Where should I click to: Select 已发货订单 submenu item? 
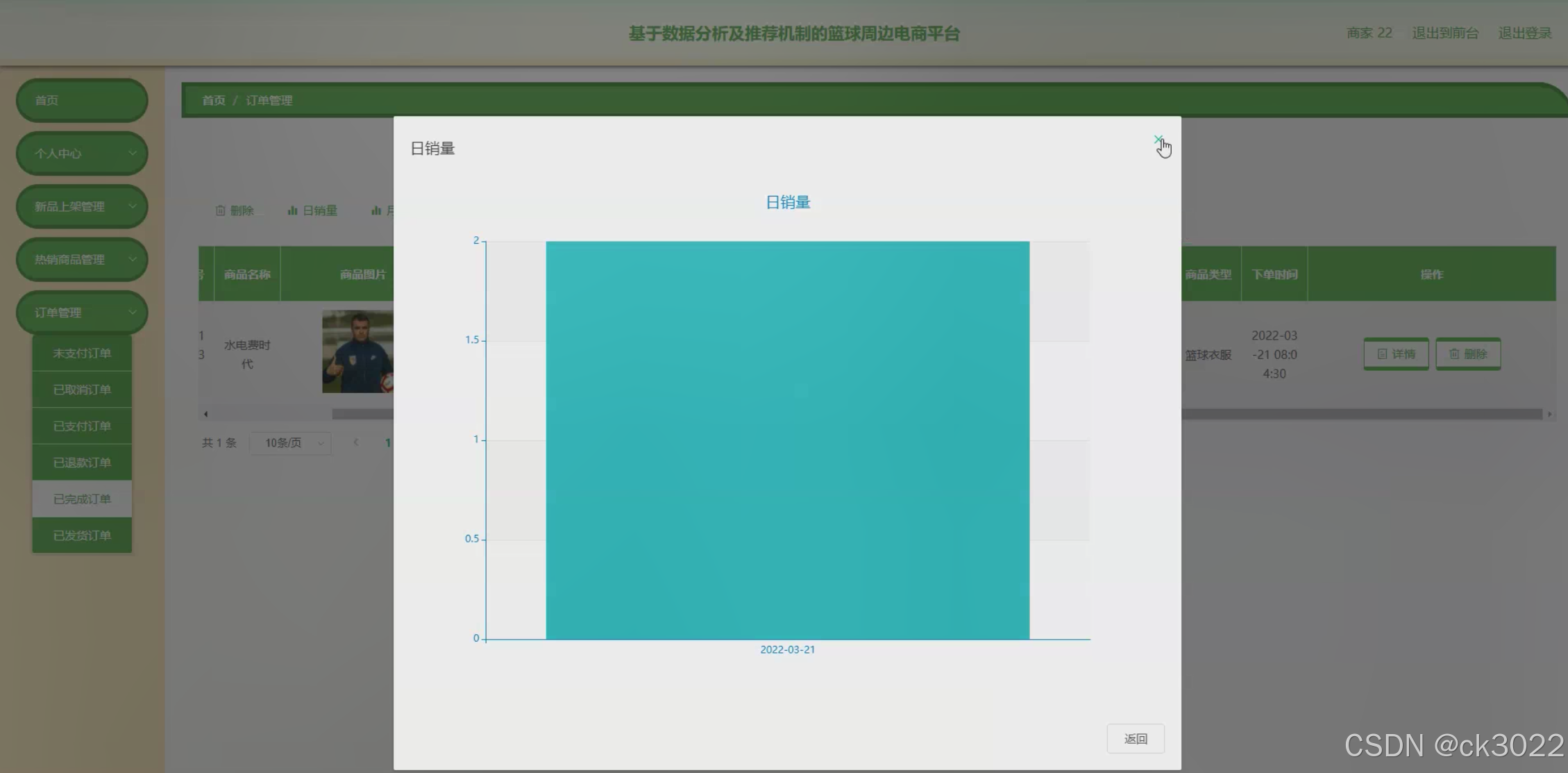click(x=82, y=535)
